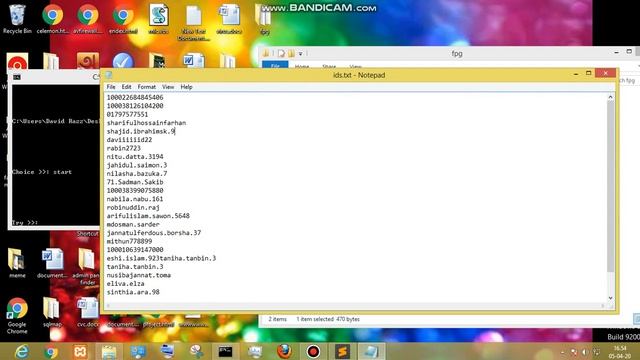Click the command prompt window title icon
Image resolution: width=640 pixels, height=360 pixels.
coord(17,77)
